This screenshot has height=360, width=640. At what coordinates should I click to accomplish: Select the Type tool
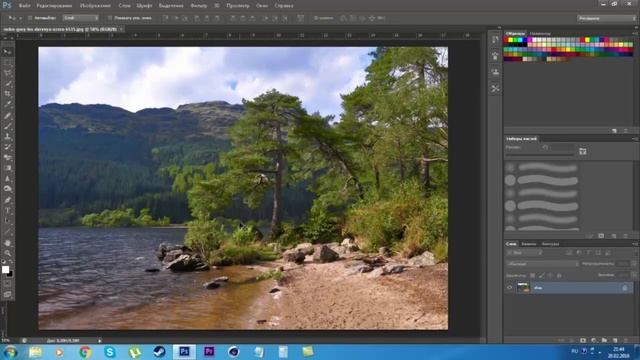click(x=7, y=211)
